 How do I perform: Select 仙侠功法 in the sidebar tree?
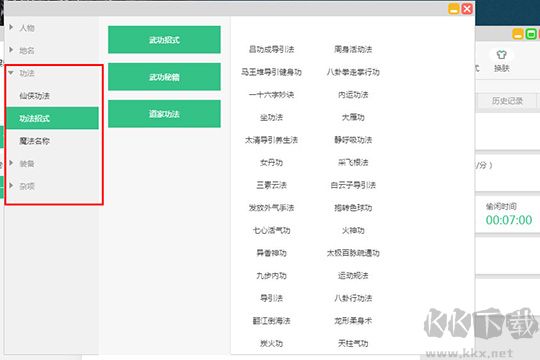(x=34, y=96)
